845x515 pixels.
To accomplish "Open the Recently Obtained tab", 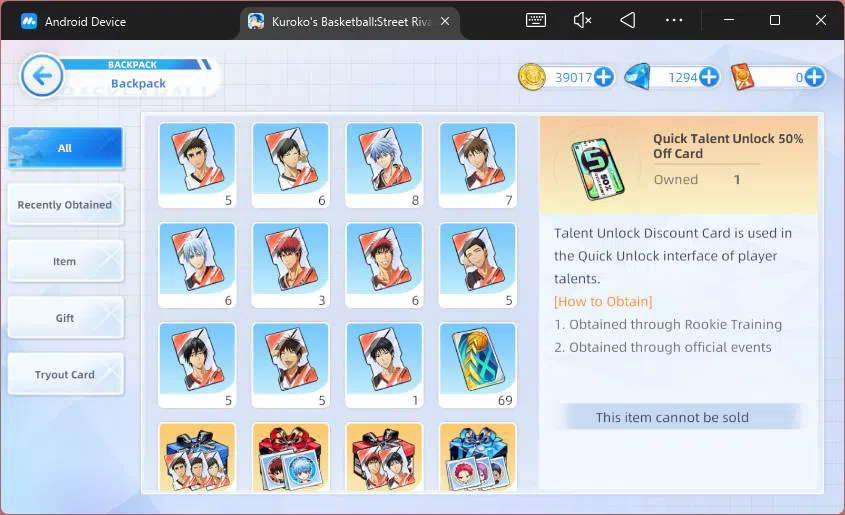I will pyautogui.click(x=66, y=205).
